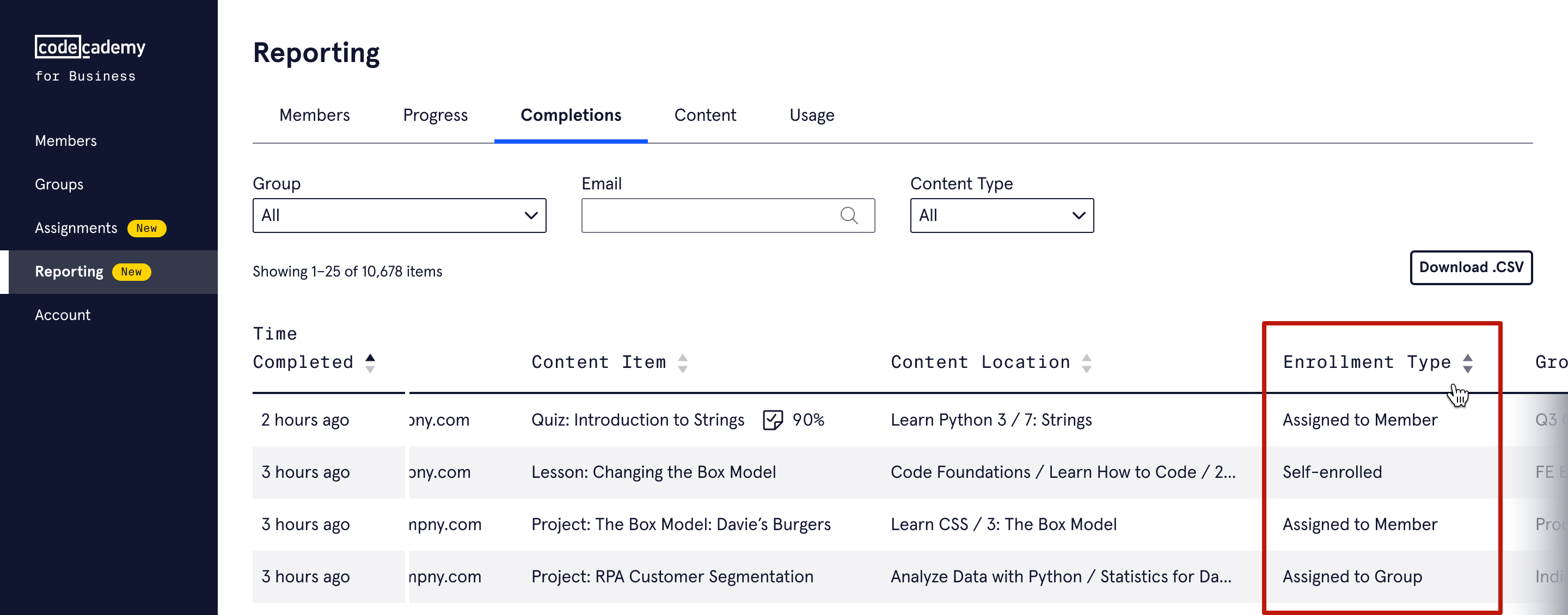Image resolution: width=1568 pixels, height=615 pixels.
Task: Click the New badge beside Assignments
Action: pos(146,228)
